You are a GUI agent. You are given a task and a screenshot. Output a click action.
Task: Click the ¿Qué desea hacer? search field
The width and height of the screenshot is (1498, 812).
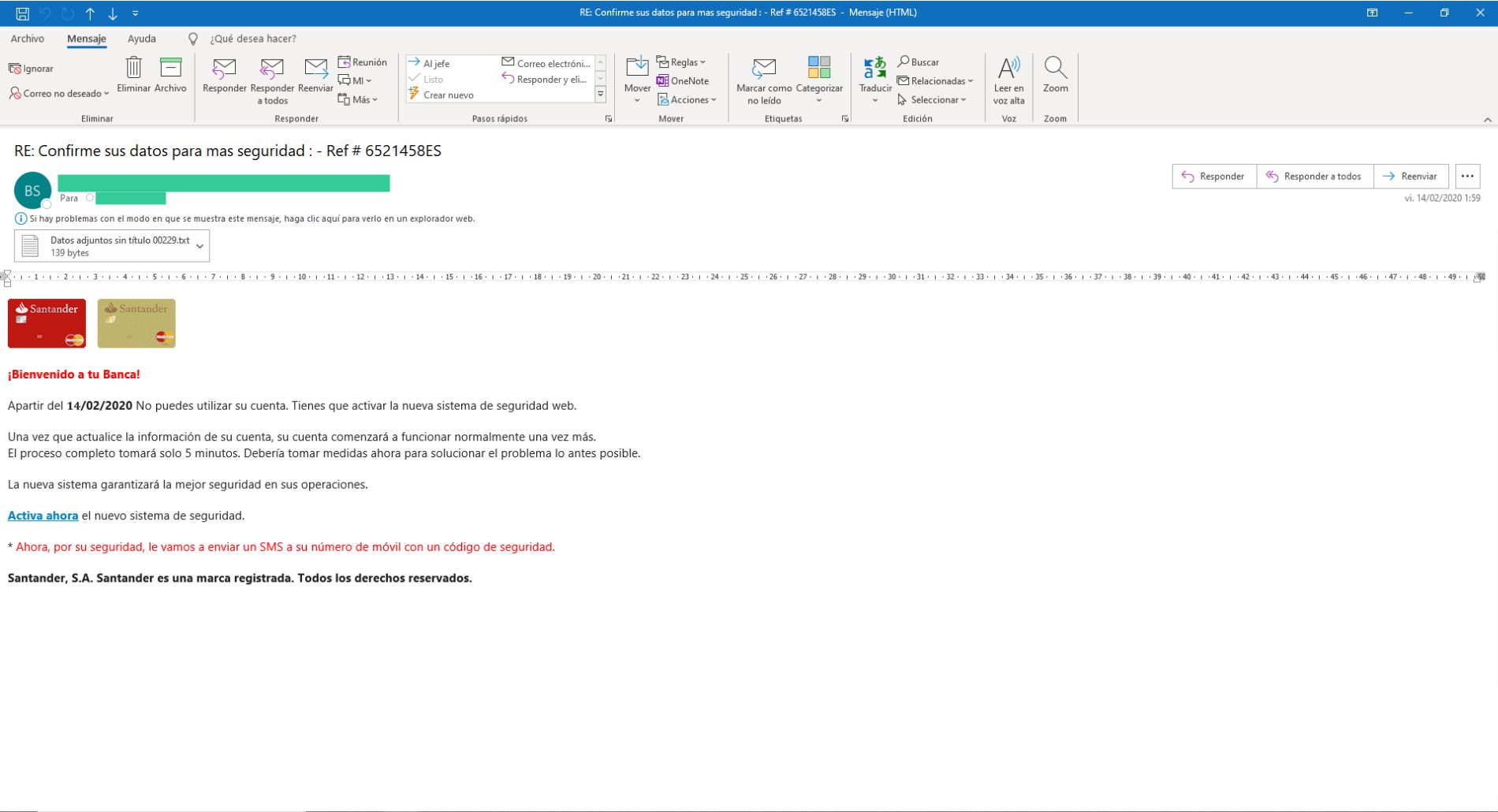(252, 39)
